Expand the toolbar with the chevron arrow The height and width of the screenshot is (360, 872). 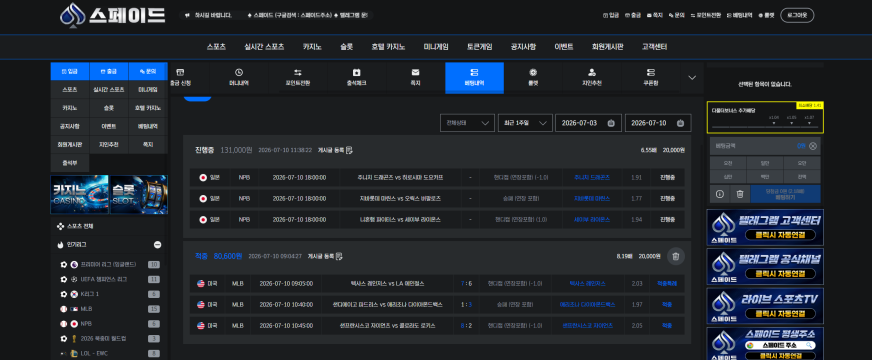click(692, 78)
